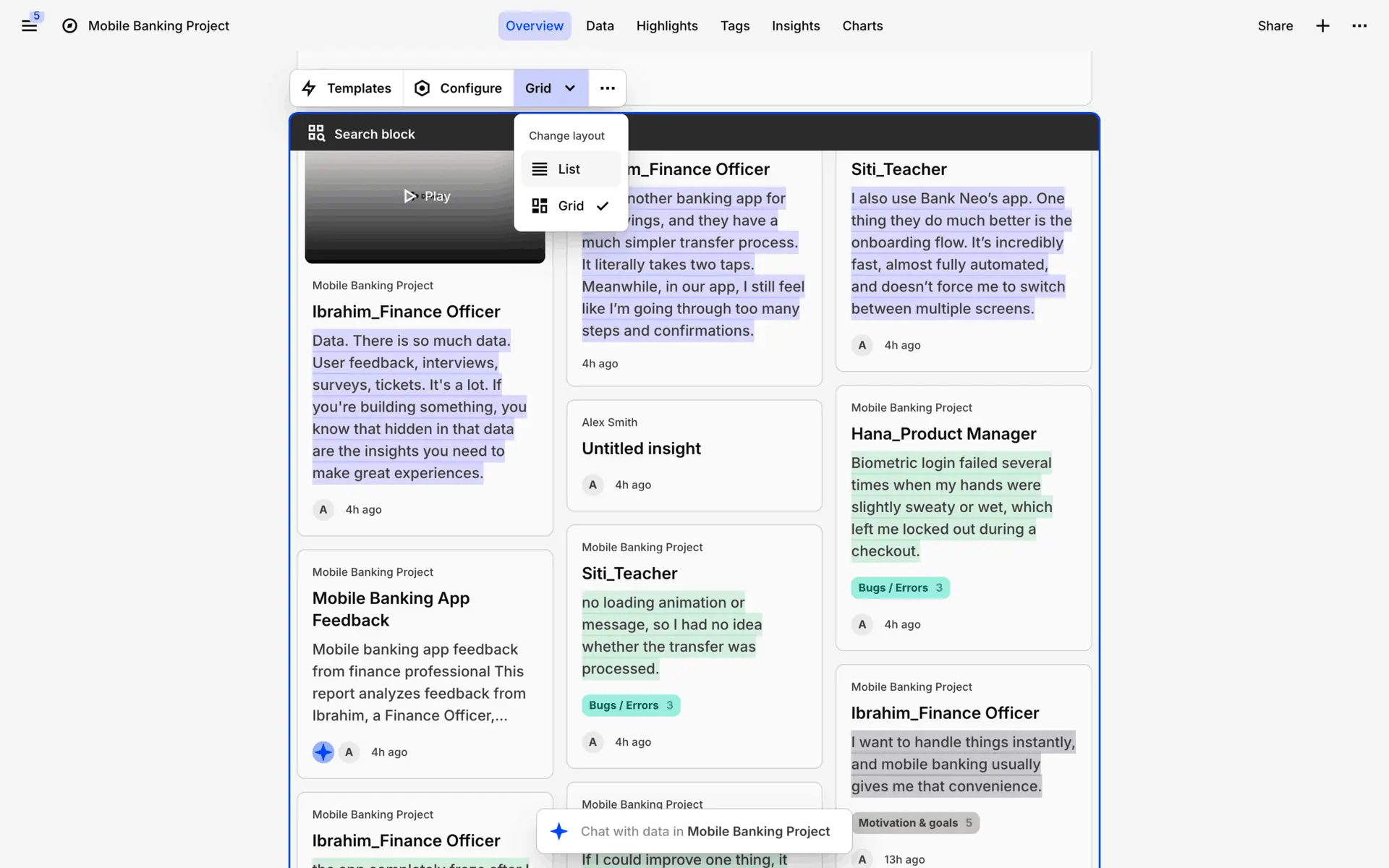Viewport: 1389px width, 868px height.
Task: Play the video thumbnail
Action: (427, 196)
